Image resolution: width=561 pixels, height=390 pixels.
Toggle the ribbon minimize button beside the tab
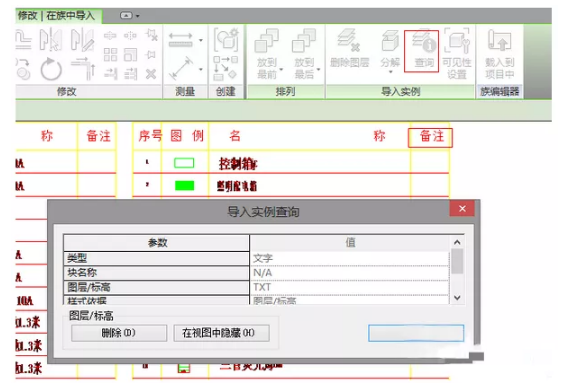(126, 16)
